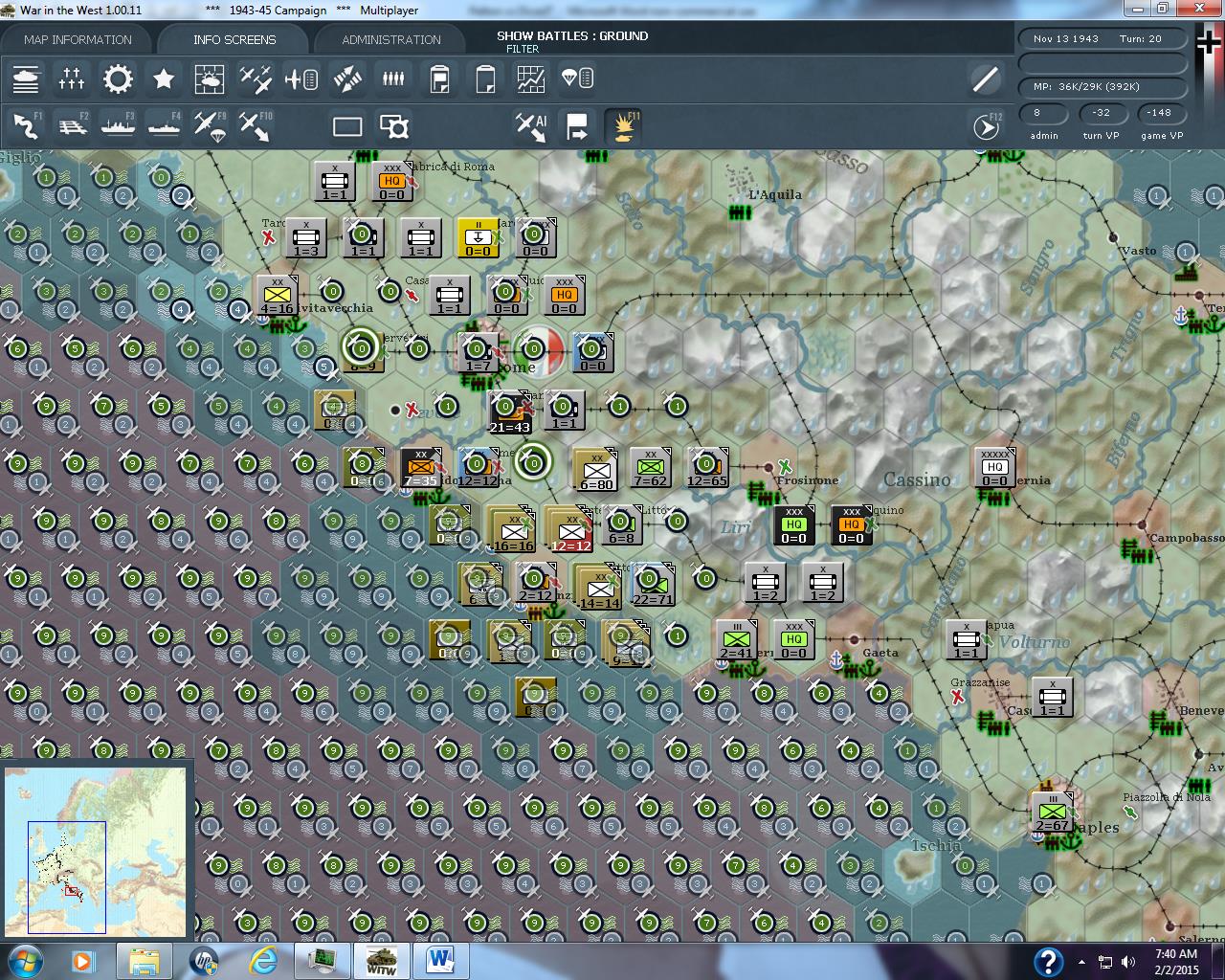The image size is (1225, 980).
Task: Open the losses screen with crosses icon
Action: coord(72,78)
